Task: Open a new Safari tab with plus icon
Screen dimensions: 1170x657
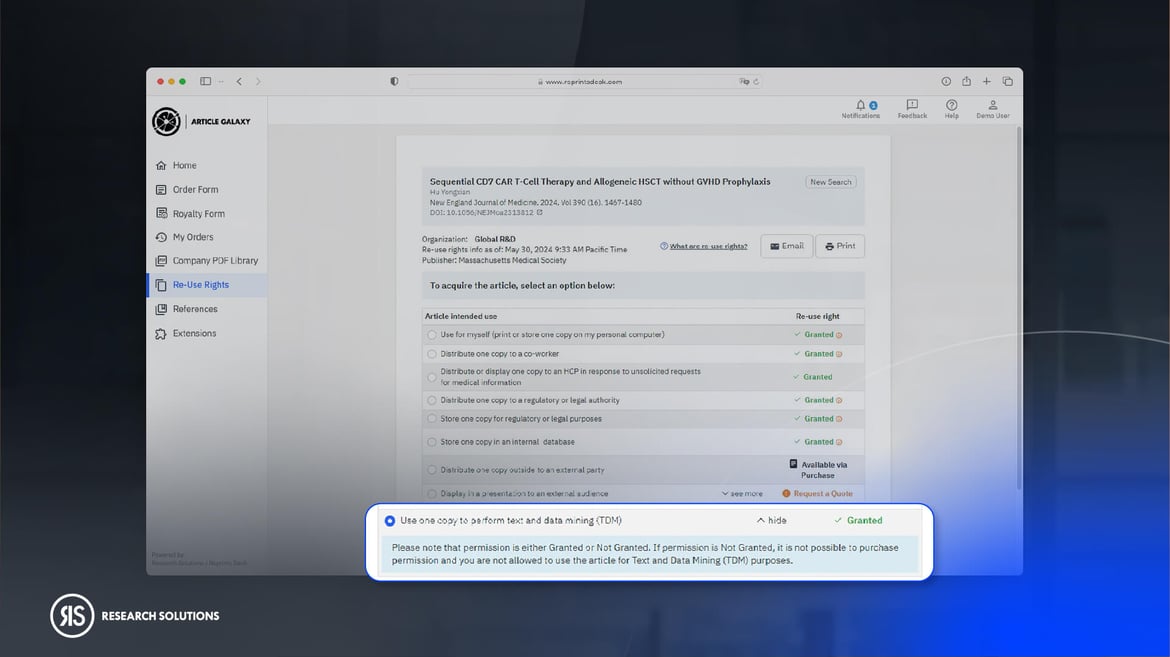Action: click(x=986, y=81)
